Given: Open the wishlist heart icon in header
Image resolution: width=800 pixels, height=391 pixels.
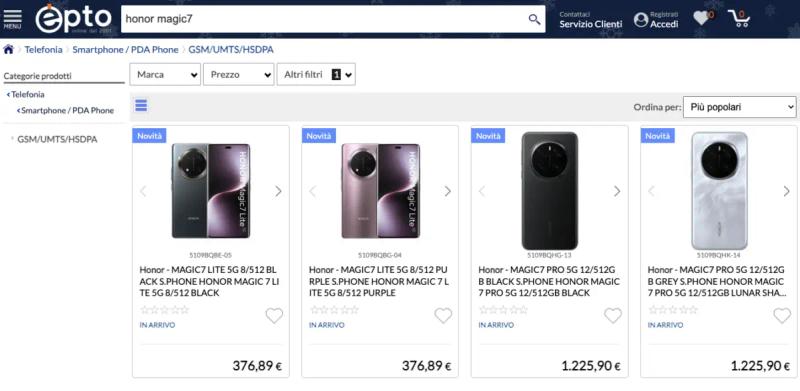Looking at the screenshot, I should (702, 18).
